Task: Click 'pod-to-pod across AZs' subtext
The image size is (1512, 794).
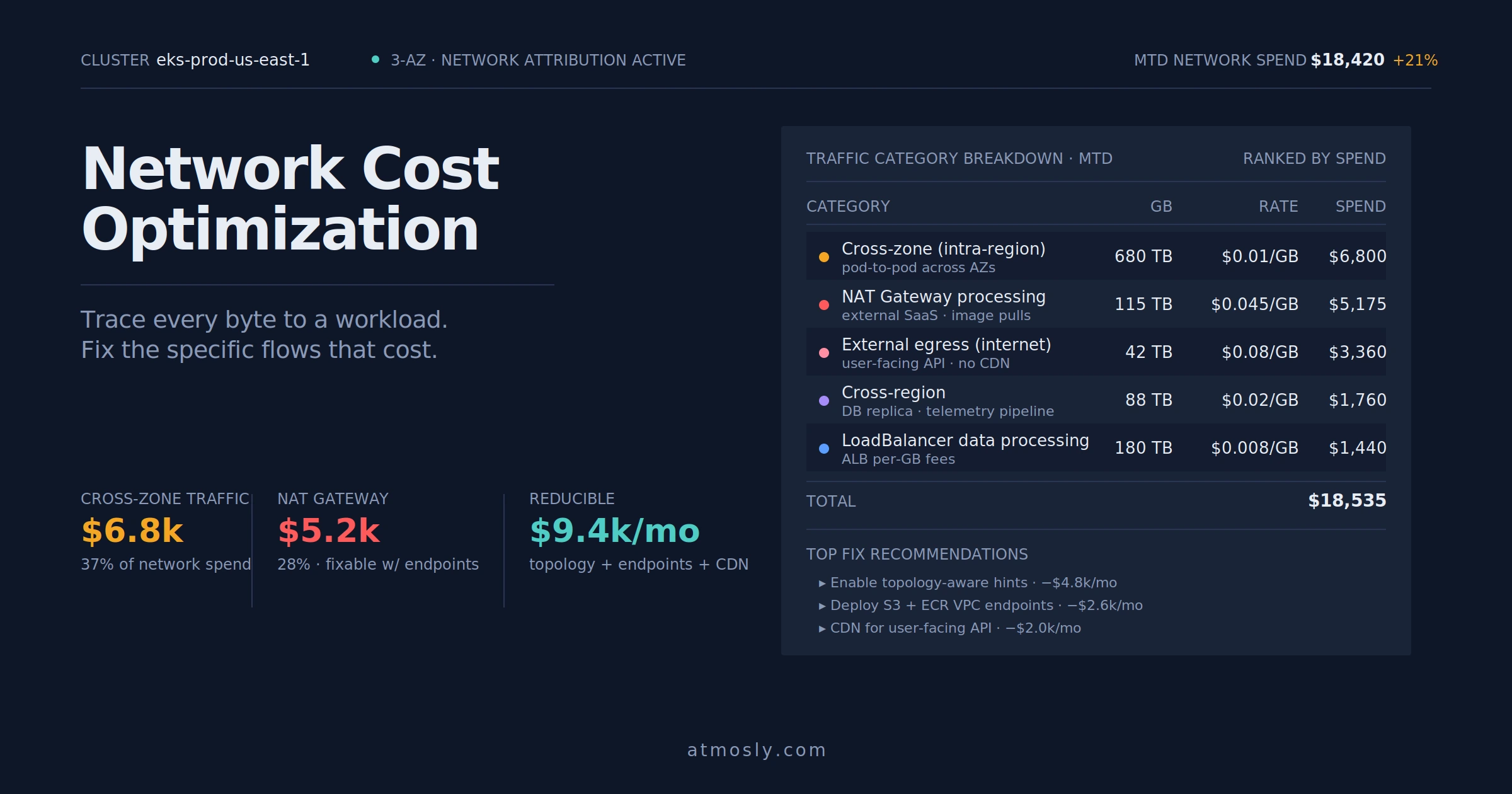Action: (919, 268)
